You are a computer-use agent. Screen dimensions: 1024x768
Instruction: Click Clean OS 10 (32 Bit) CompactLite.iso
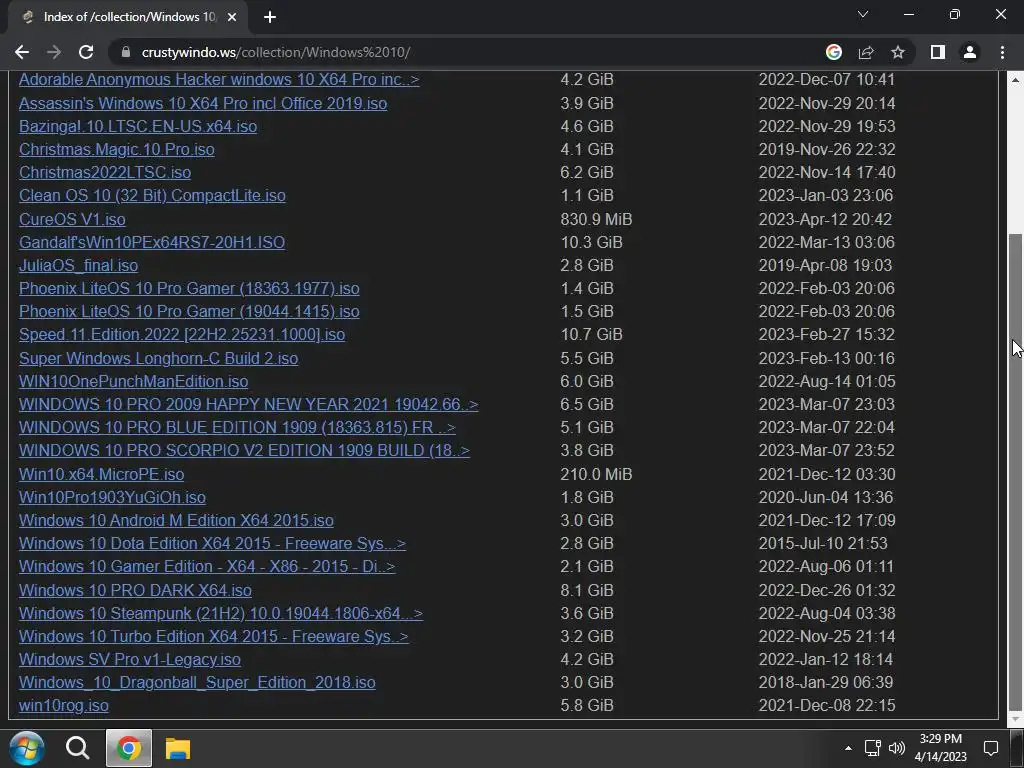click(x=152, y=195)
